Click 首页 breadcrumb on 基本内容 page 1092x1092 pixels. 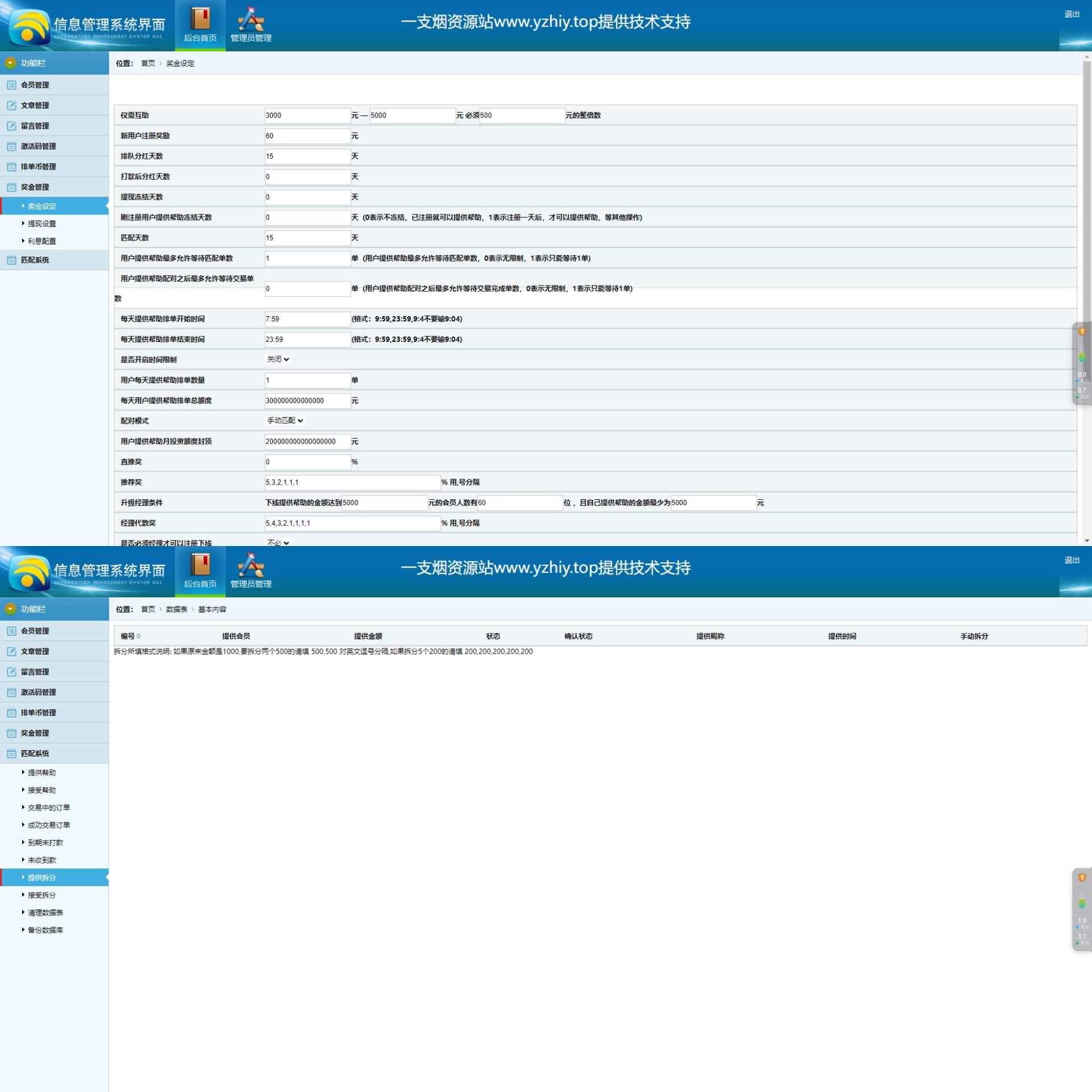click(148, 609)
